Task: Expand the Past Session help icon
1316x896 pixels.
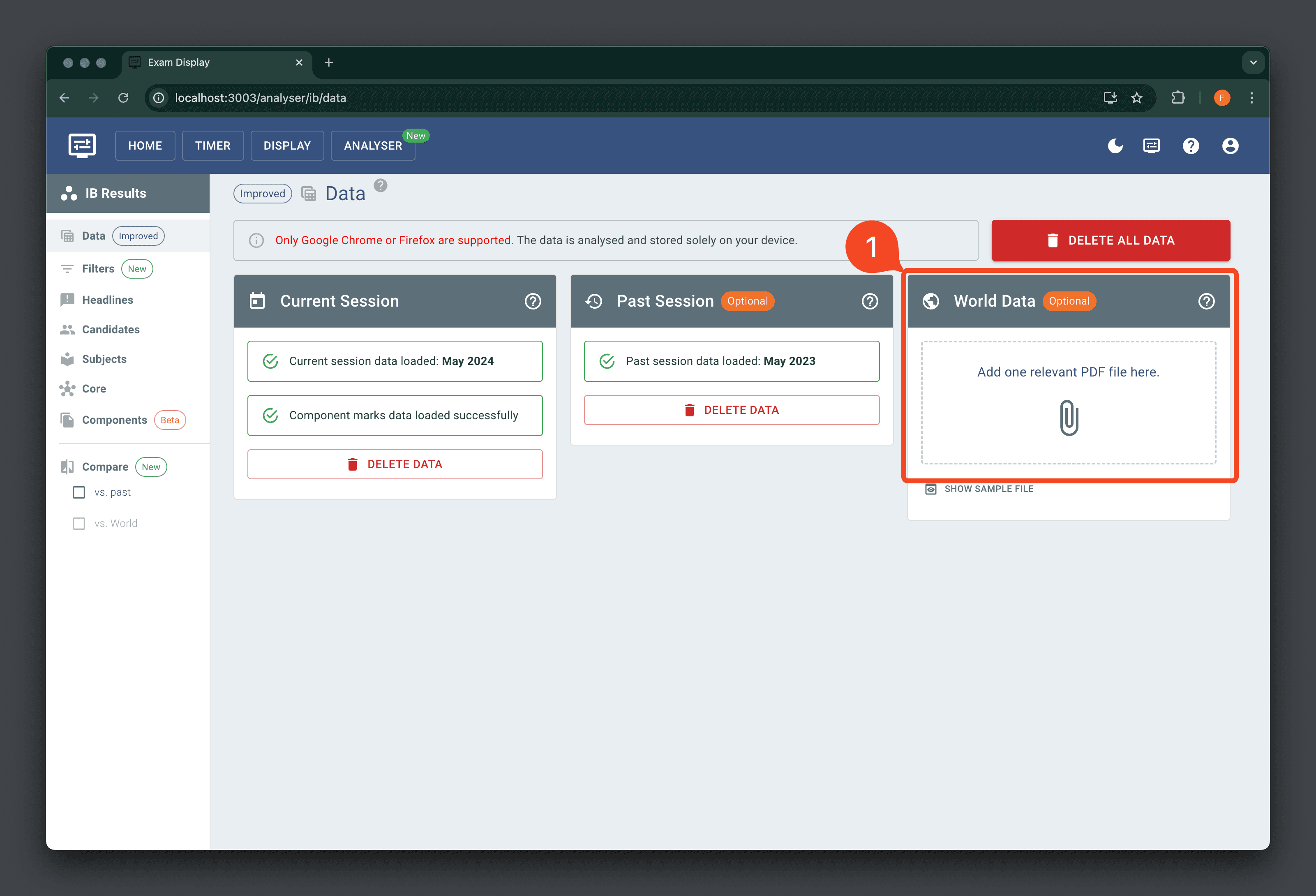Action: tap(870, 301)
